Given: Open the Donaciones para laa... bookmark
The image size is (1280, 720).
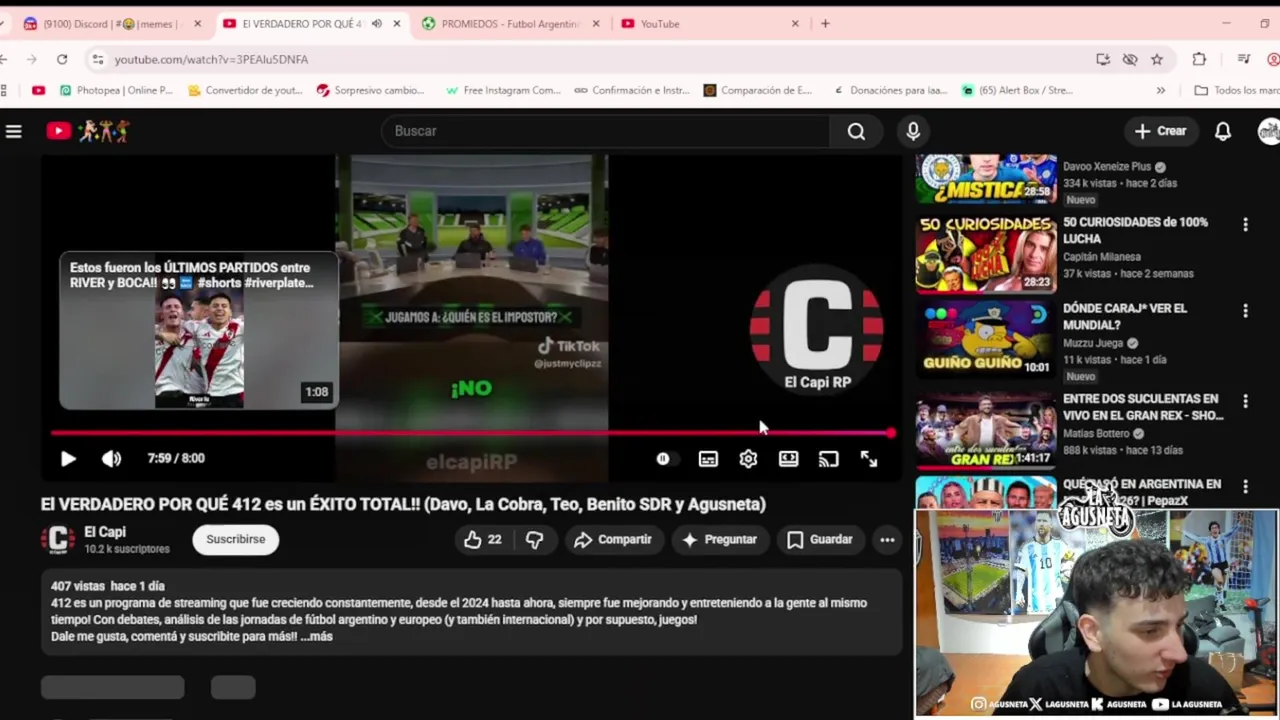Looking at the screenshot, I should click(x=889, y=90).
